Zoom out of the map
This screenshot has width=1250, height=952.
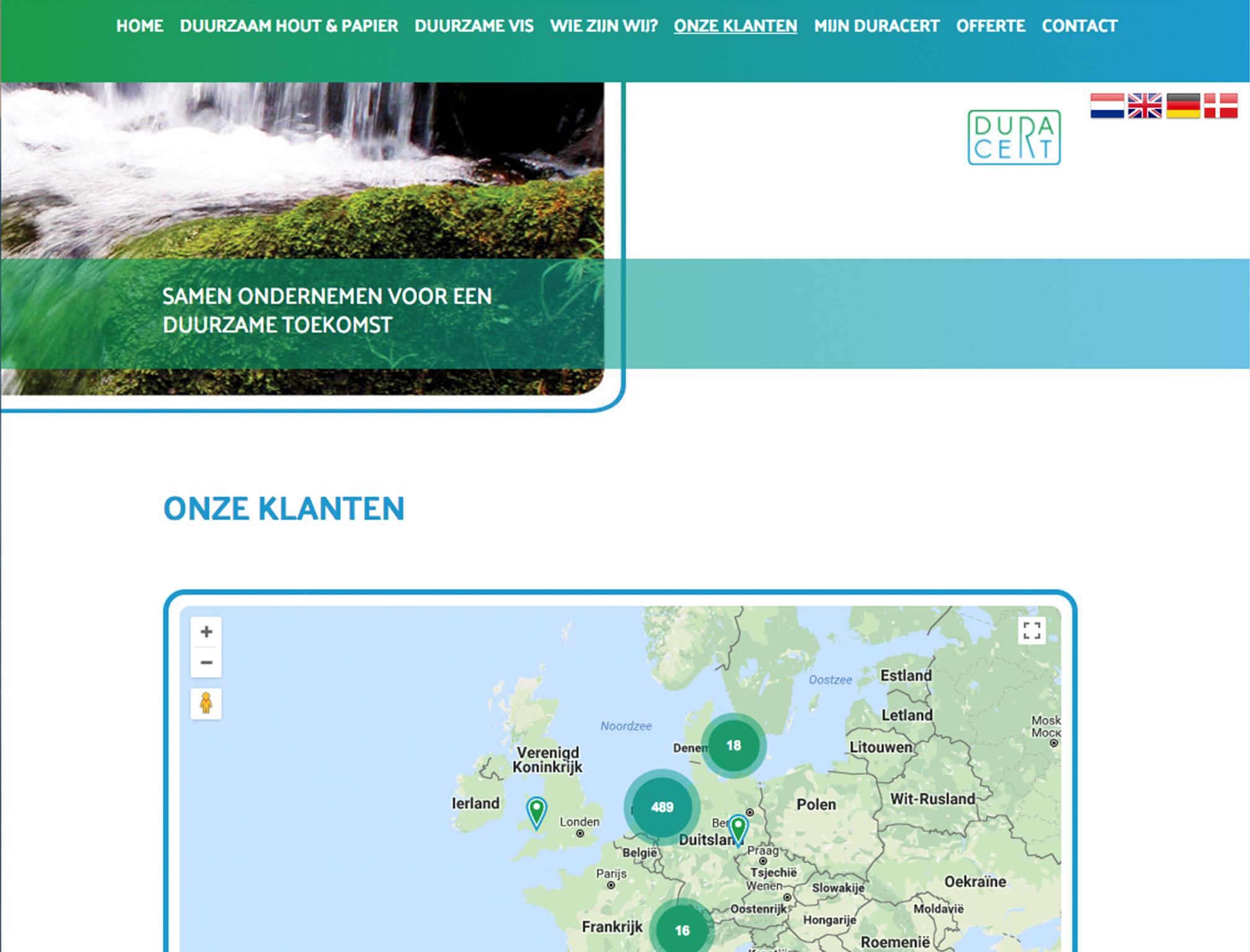(206, 662)
